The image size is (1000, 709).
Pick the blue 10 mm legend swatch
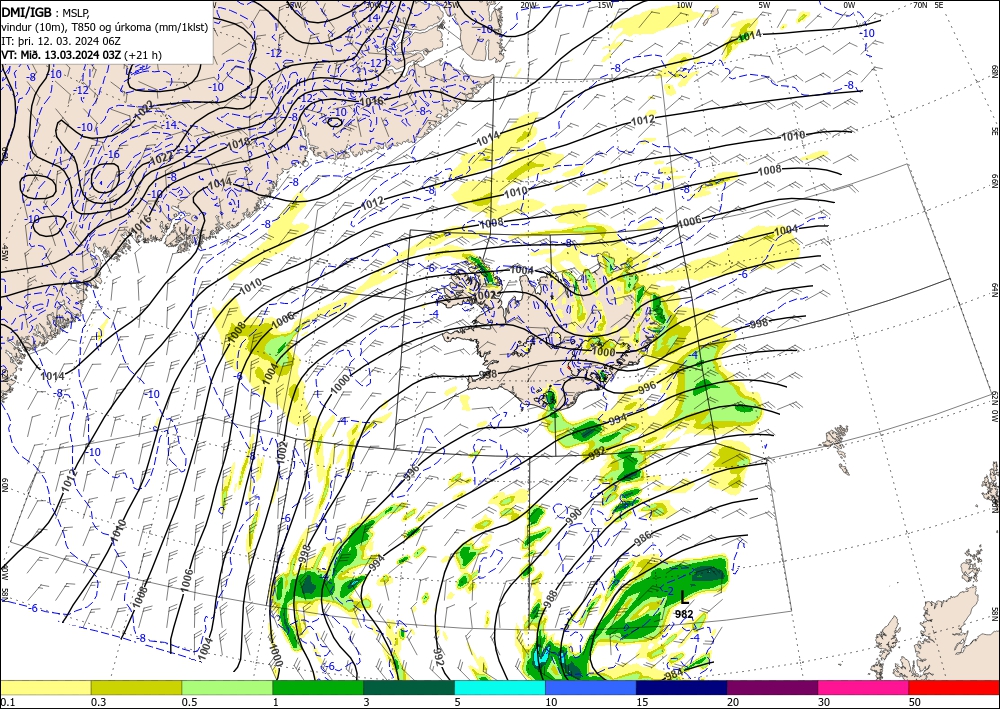click(591, 687)
